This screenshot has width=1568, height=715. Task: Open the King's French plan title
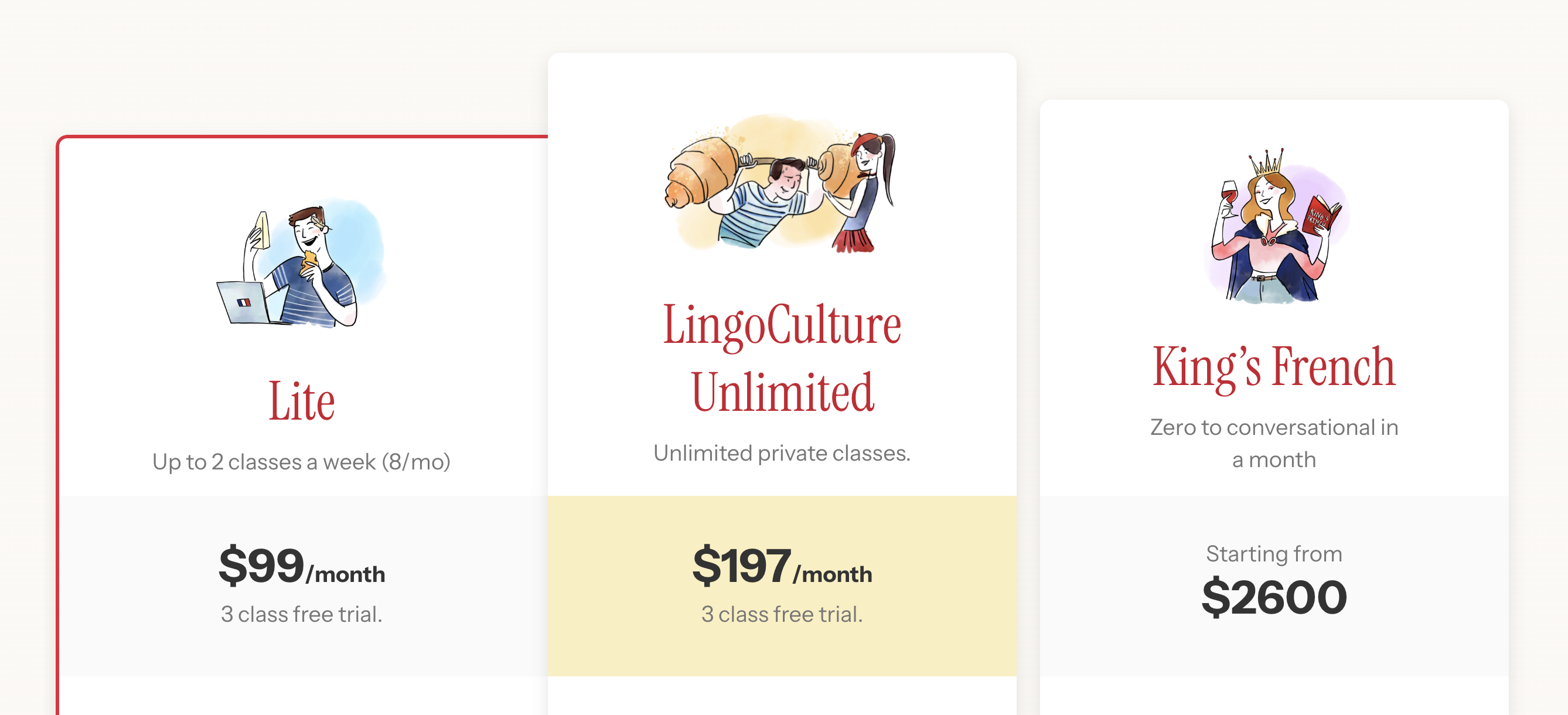point(1273,367)
